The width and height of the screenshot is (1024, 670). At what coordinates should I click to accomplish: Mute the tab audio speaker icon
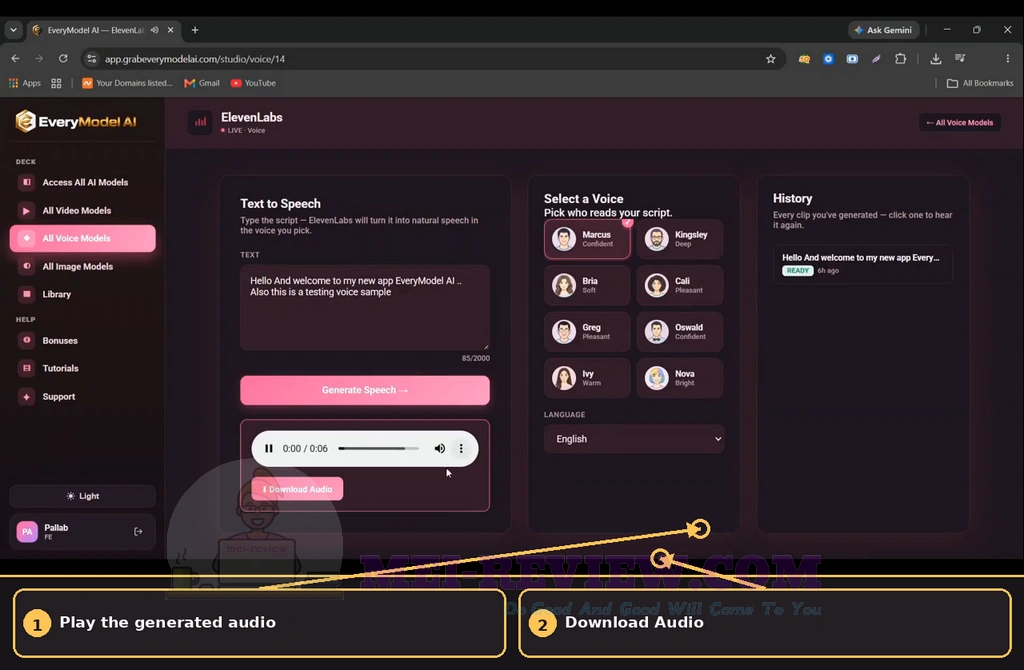(x=155, y=30)
